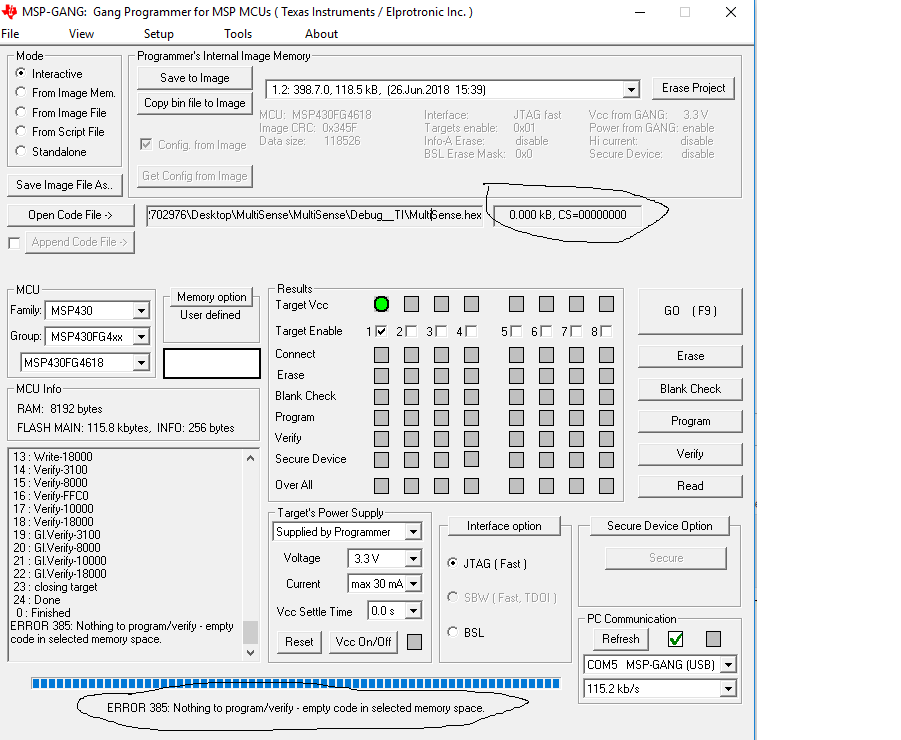Open the image memory selection dropdown
Screen dimensions: 901x740
click(x=631, y=90)
